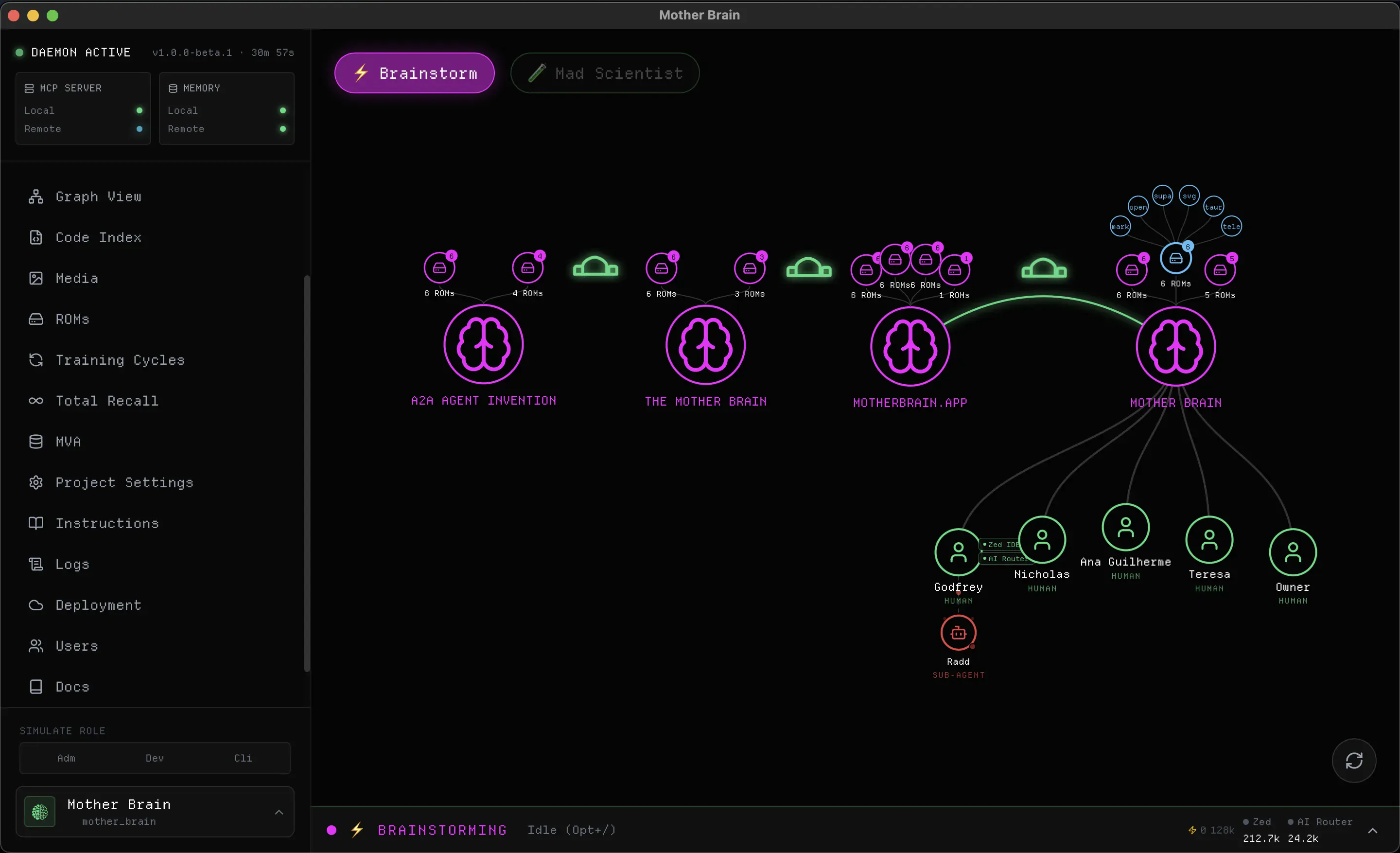Click the 4 ROMs node under A2A Agent Invention

pos(528,268)
